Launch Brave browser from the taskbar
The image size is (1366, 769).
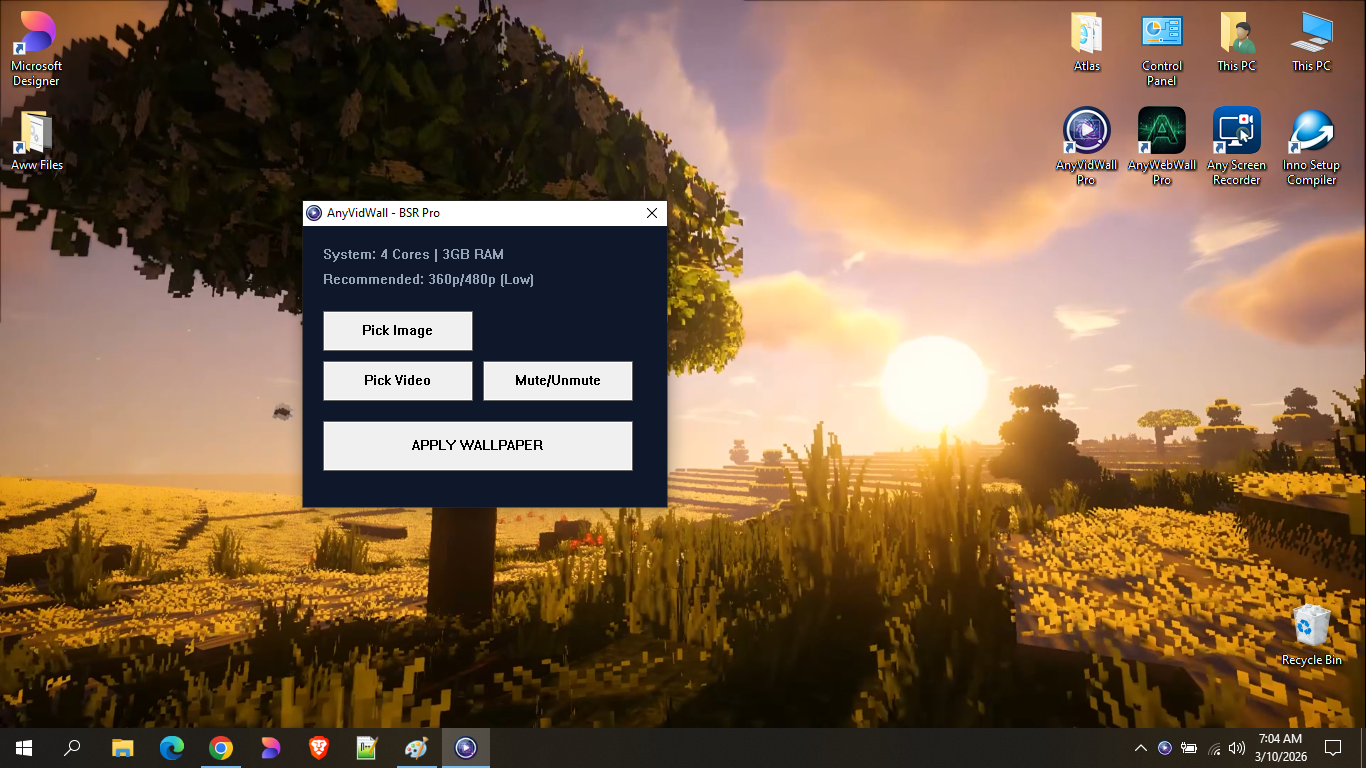pos(318,747)
